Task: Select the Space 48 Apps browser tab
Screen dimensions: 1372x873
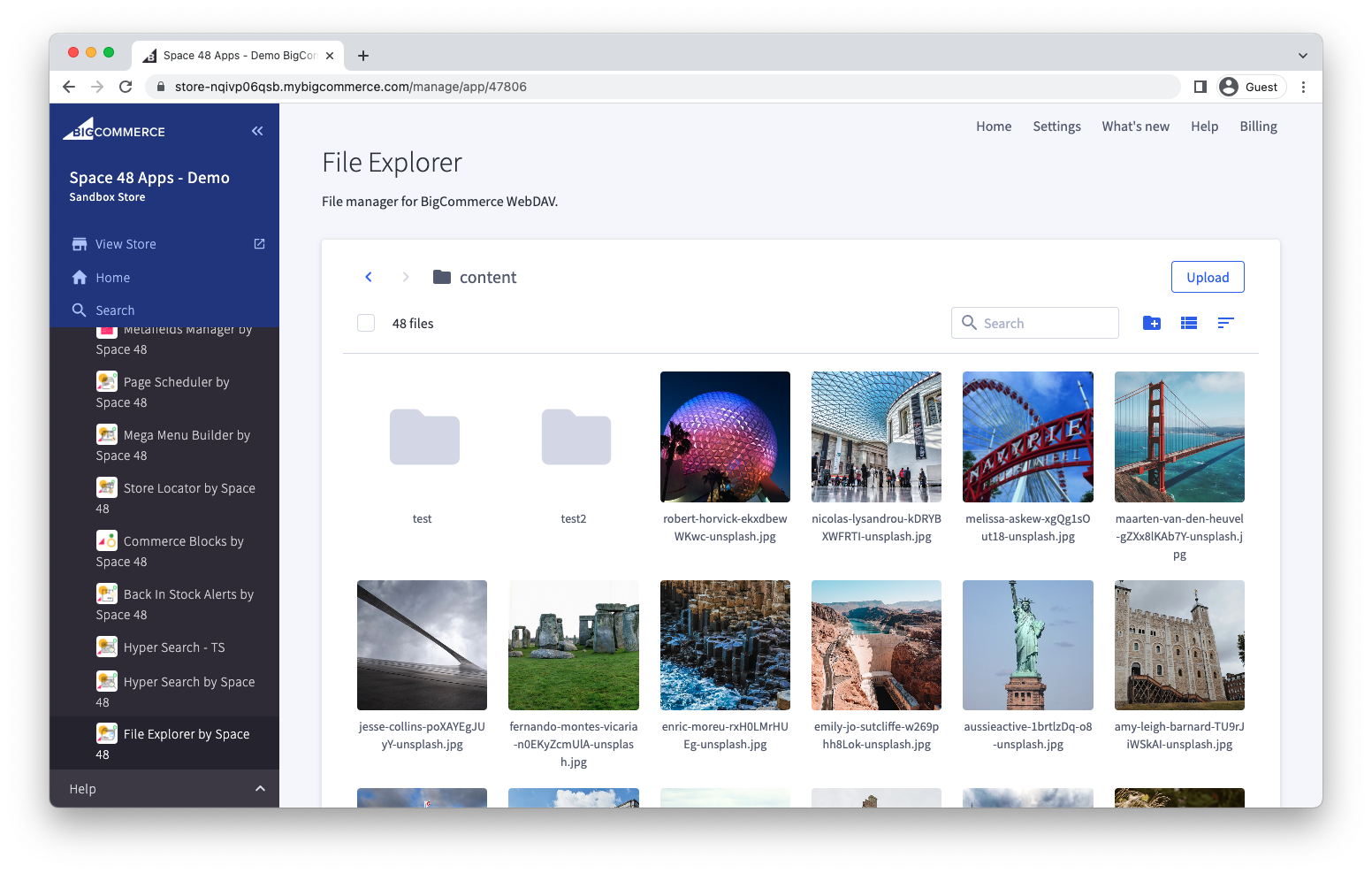Action: tap(238, 55)
